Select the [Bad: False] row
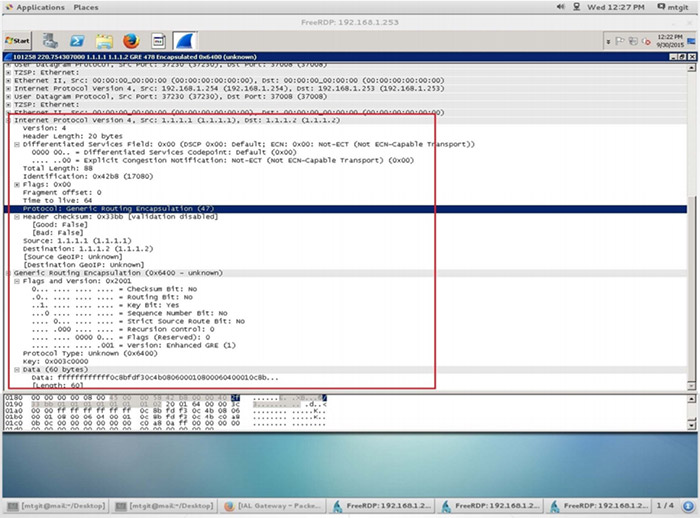The image size is (700, 518). 58,233
